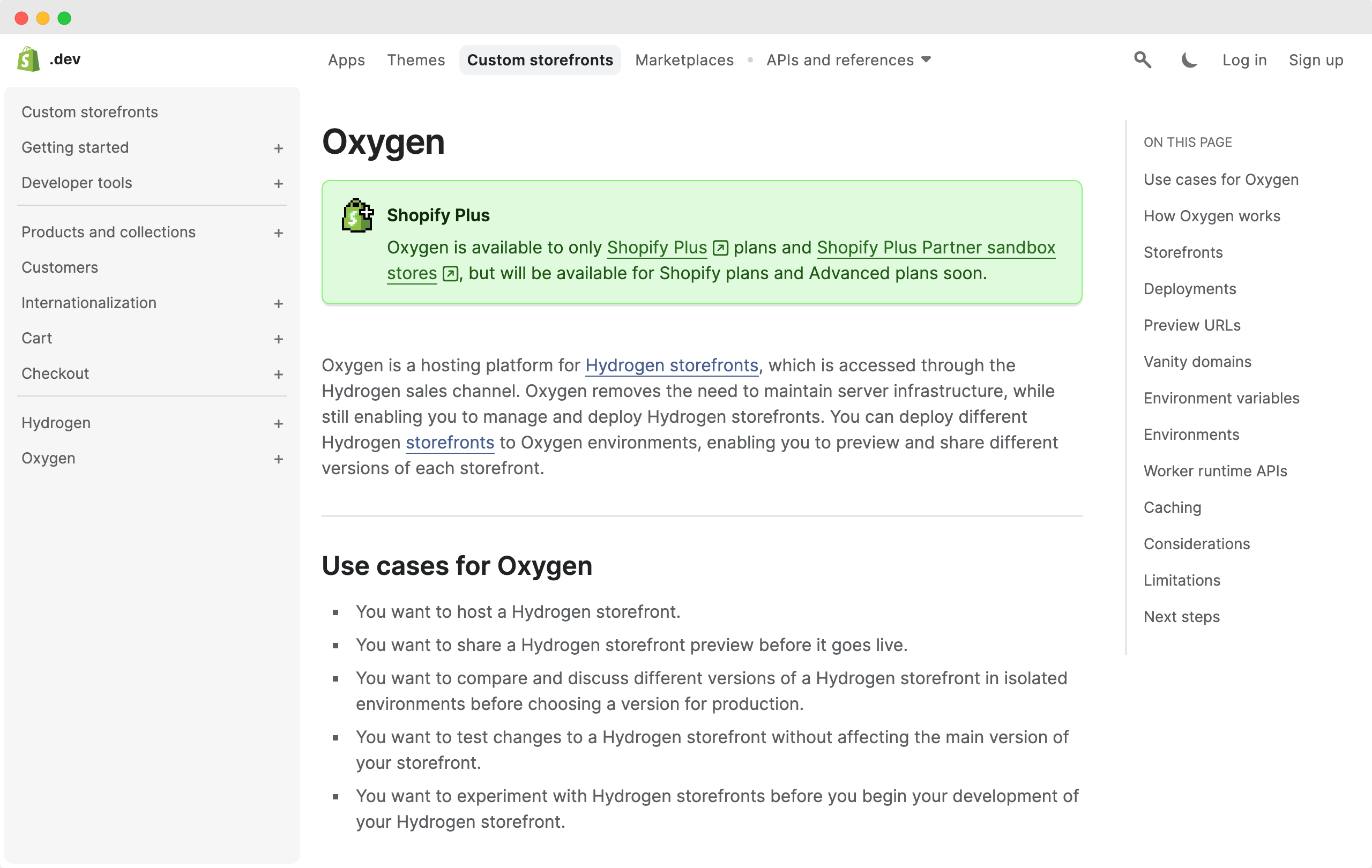Jump to Environment variables on this page
The width and height of the screenshot is (1372, 868).
(1221, 398)
